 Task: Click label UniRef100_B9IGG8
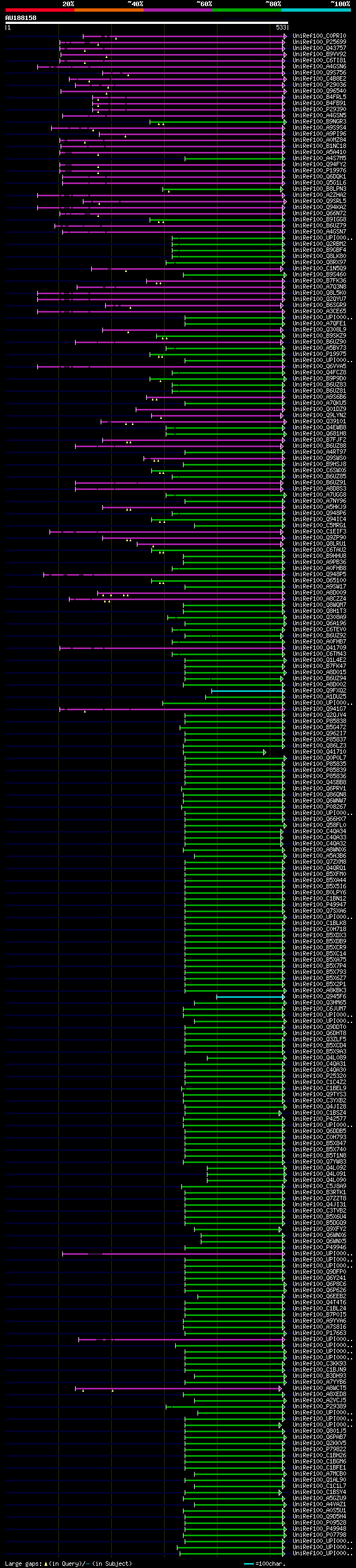click(x=319, y=219)
